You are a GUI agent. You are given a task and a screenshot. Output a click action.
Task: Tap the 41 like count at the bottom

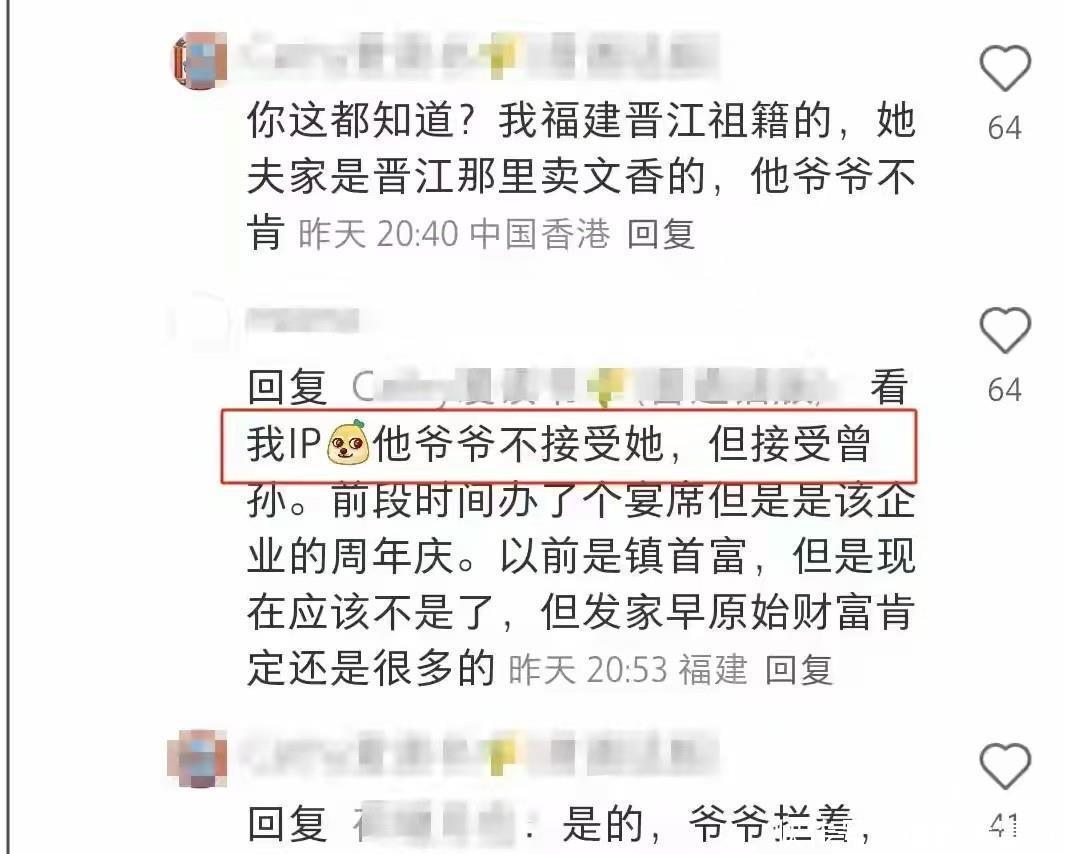pos(1005,825)
